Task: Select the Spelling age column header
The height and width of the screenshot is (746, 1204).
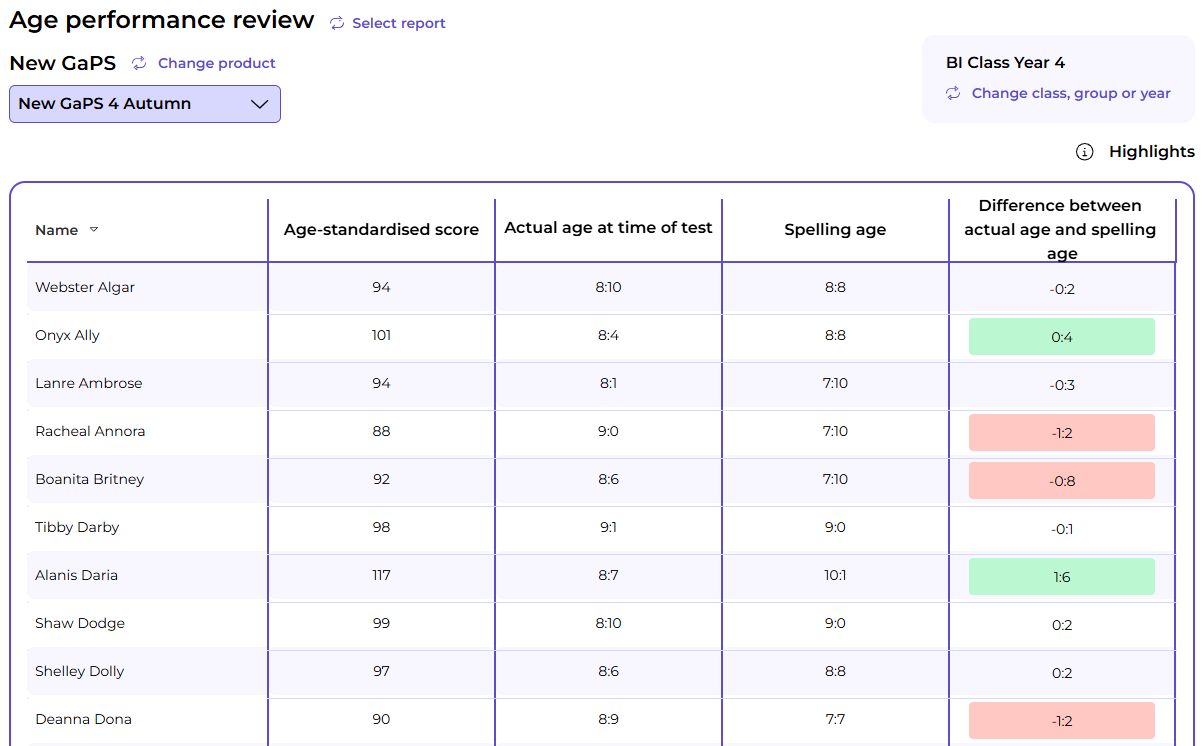Action: (835, 229)
